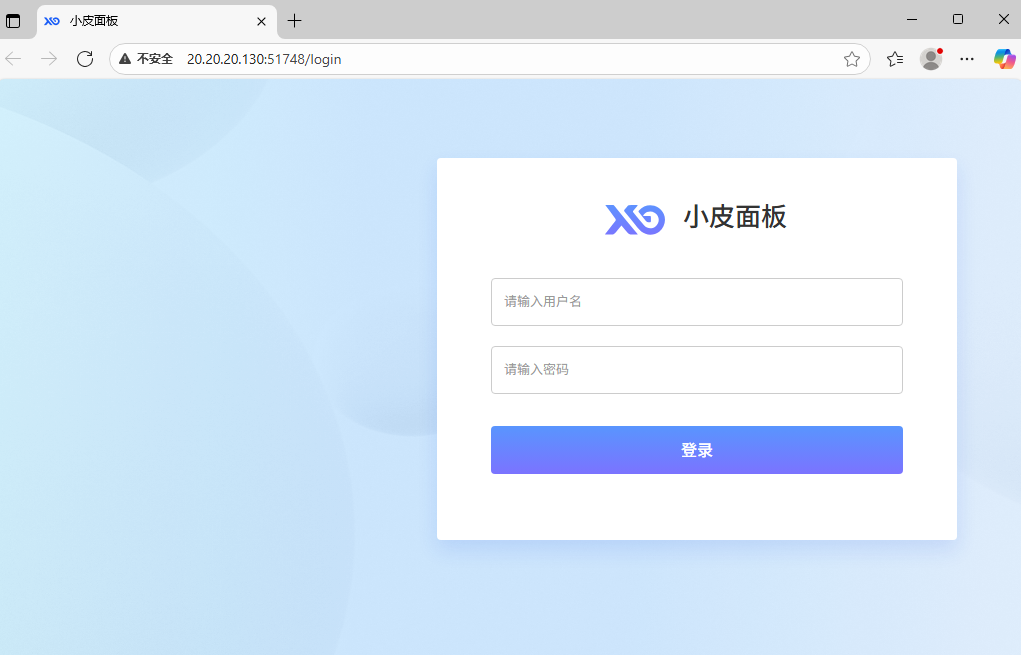Add this page to favorites star
Image resolution: width=1021 pixels, height=655 pixels.
tap(851, 59)
